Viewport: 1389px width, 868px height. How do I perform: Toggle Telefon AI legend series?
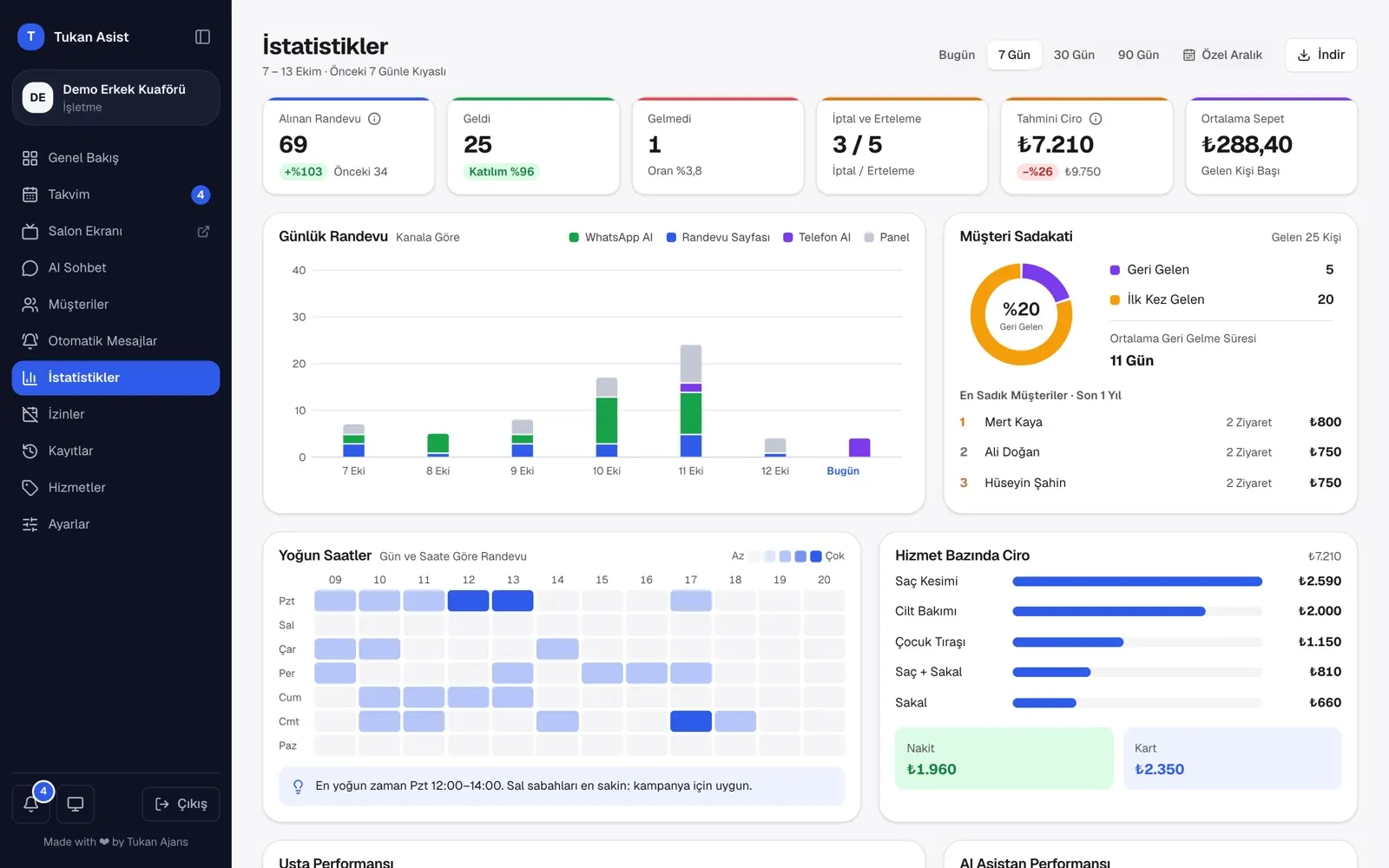pyautogui.click(x=817, y=237)
